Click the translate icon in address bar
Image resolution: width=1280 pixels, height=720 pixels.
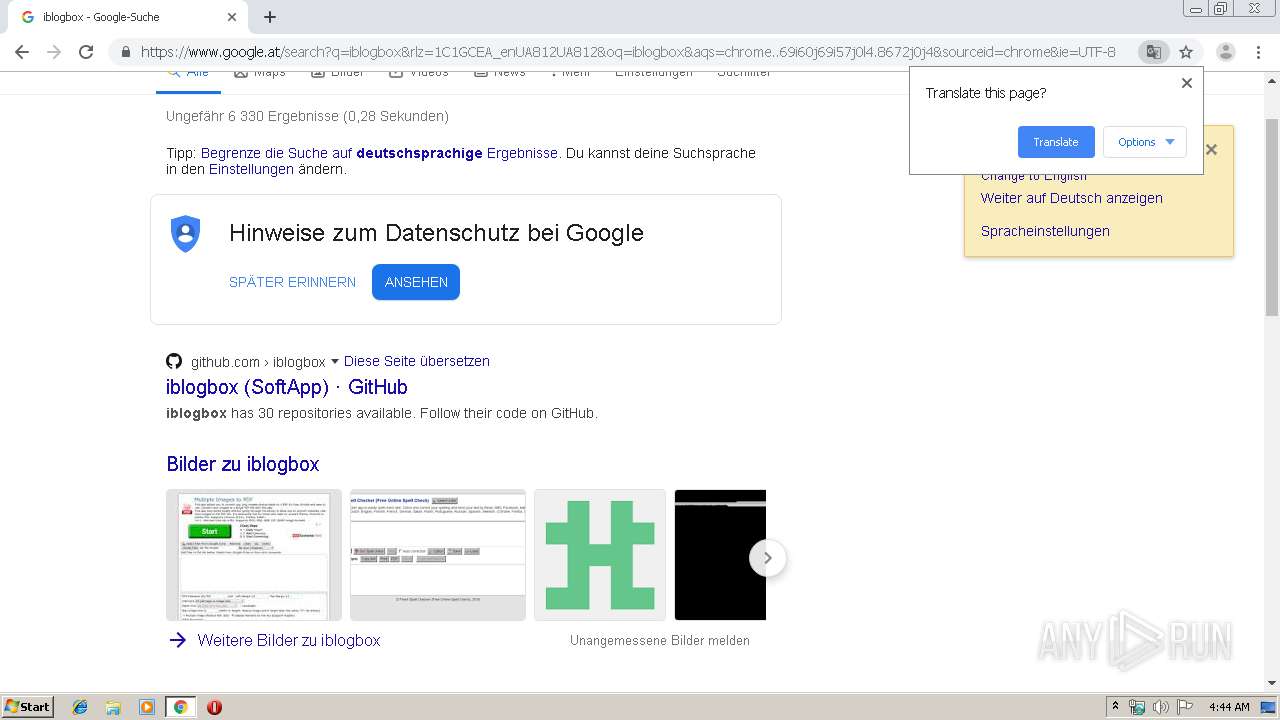tap(1153, 52)
